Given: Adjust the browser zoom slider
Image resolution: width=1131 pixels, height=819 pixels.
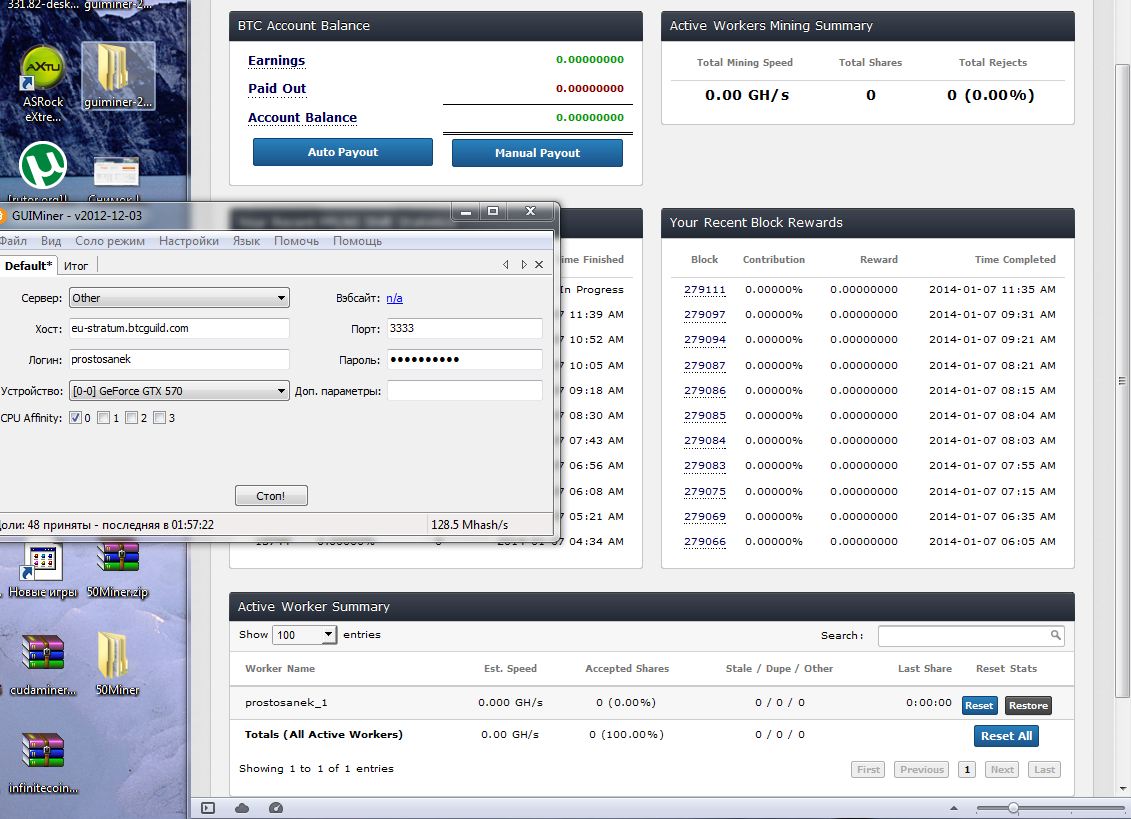Looking at the screenshot, I should pyautogui.click(x=1013, y=808).
